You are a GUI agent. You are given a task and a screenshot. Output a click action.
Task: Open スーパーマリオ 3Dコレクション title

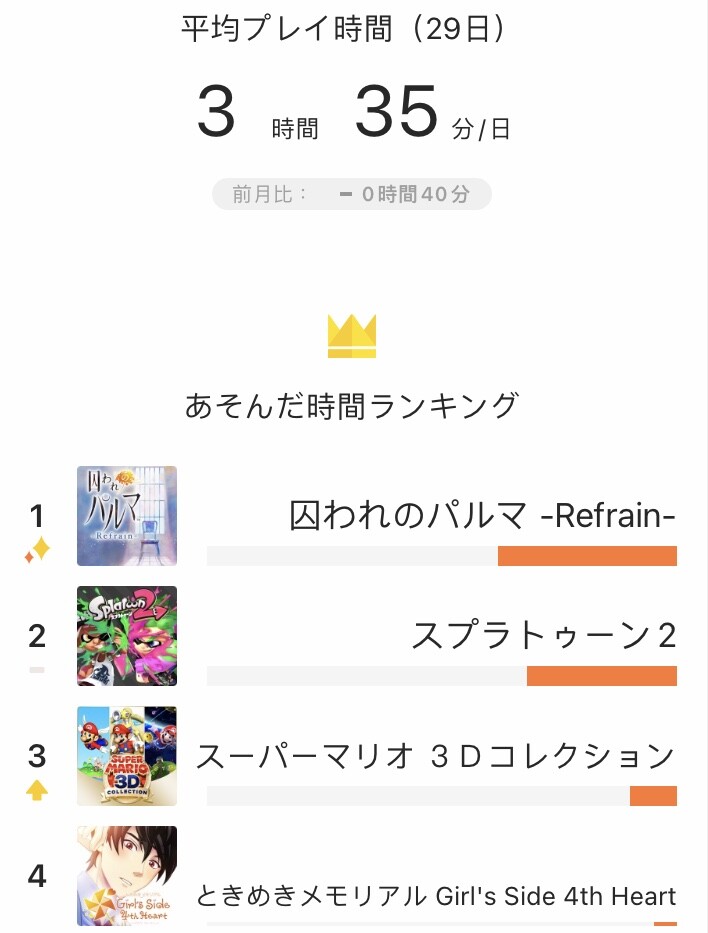[436, 756]
